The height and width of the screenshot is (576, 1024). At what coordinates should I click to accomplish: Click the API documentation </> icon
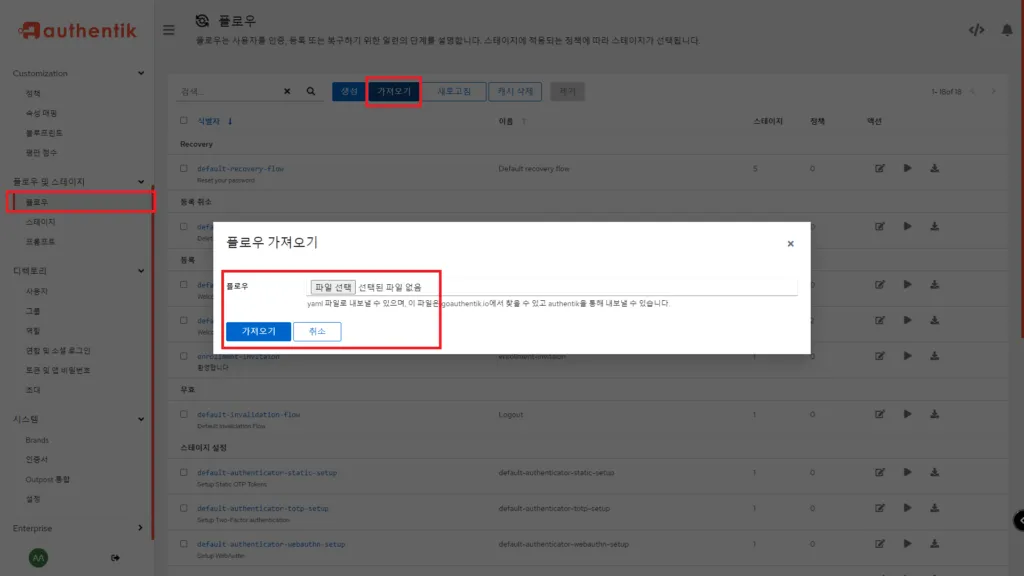click(x=977, y=29)
